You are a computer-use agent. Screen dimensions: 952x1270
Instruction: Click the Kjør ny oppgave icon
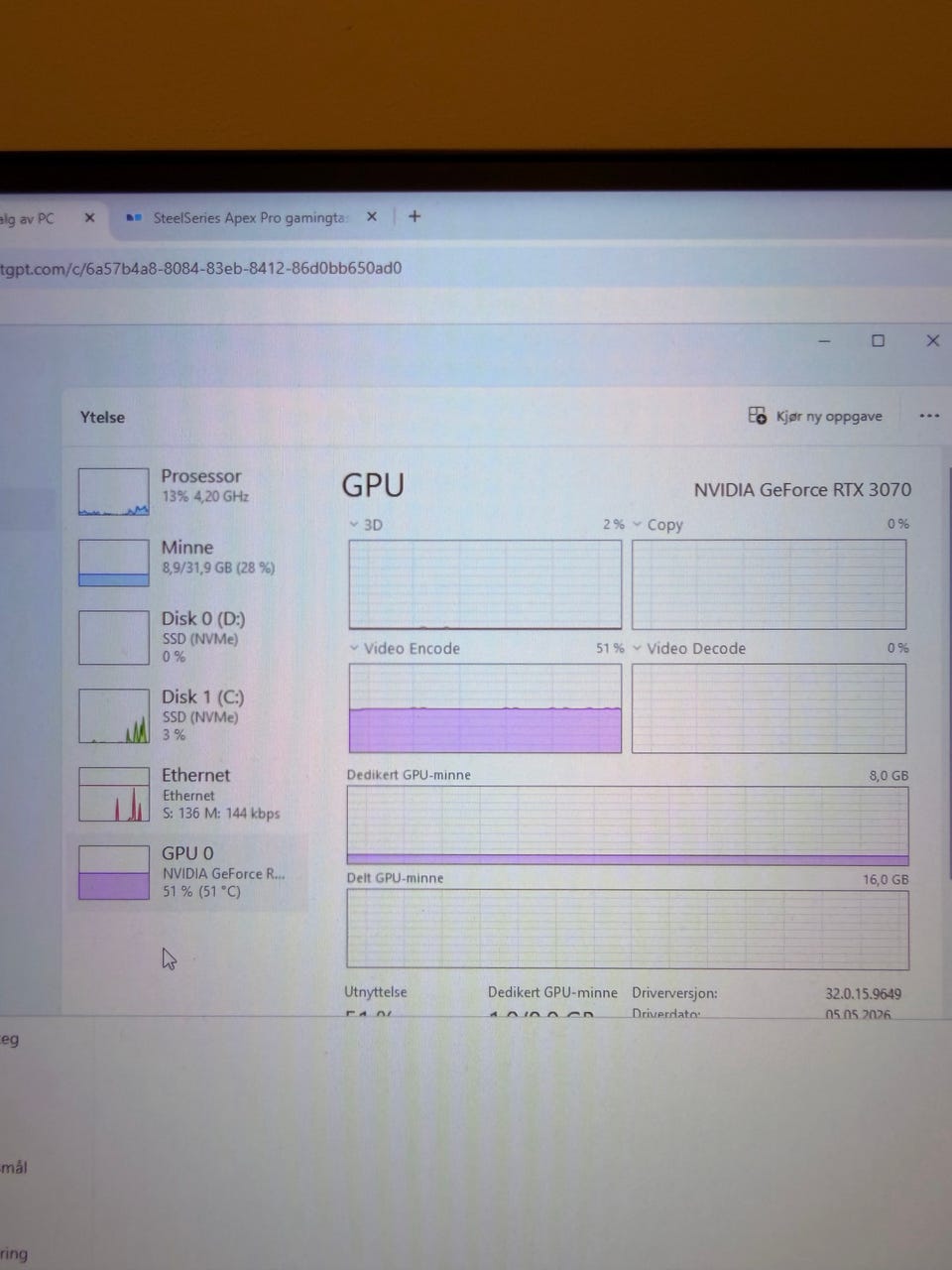pos(758,416)
